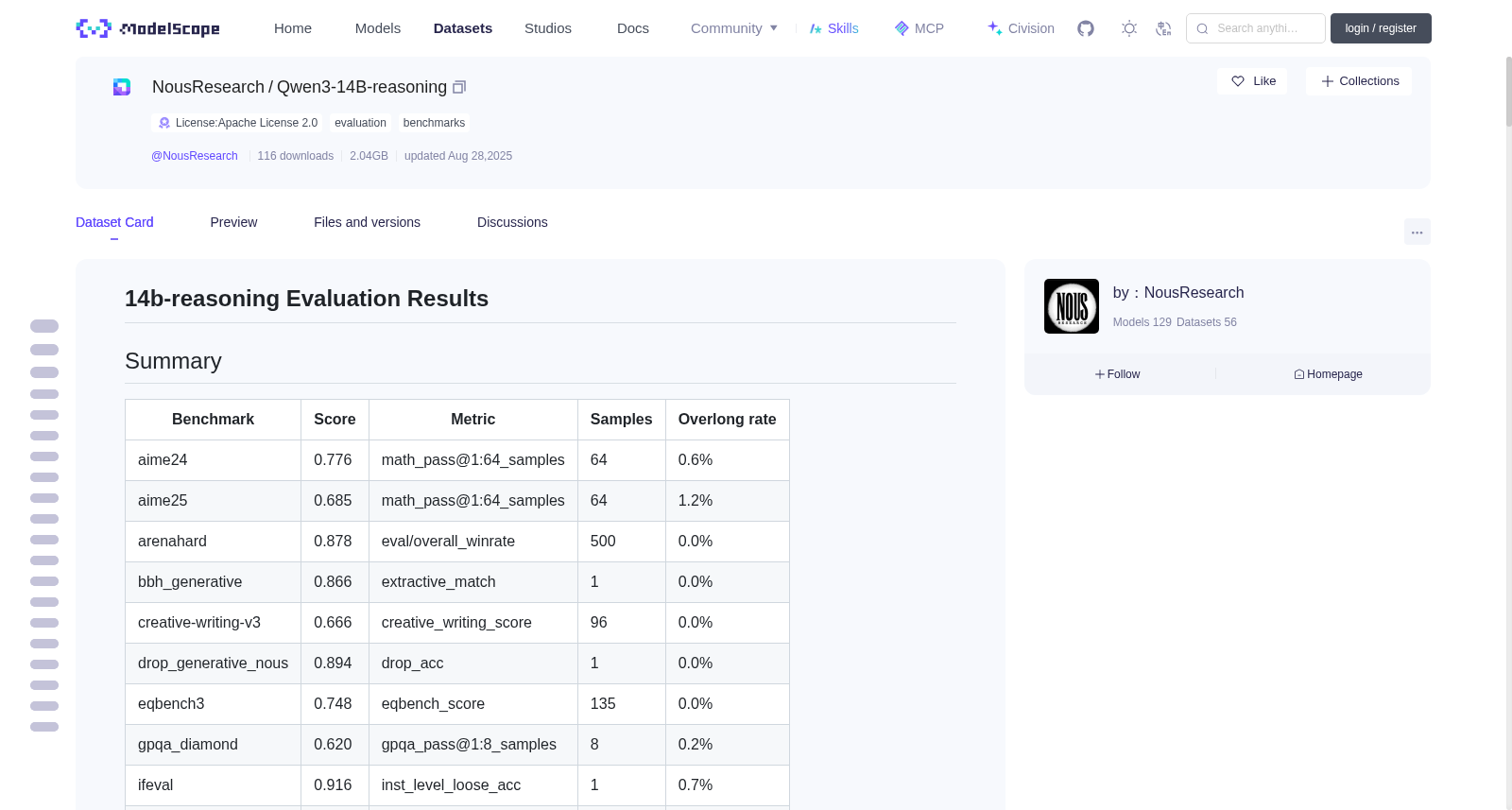
Task: Click the login / register button
Action: pos(1381,28)
